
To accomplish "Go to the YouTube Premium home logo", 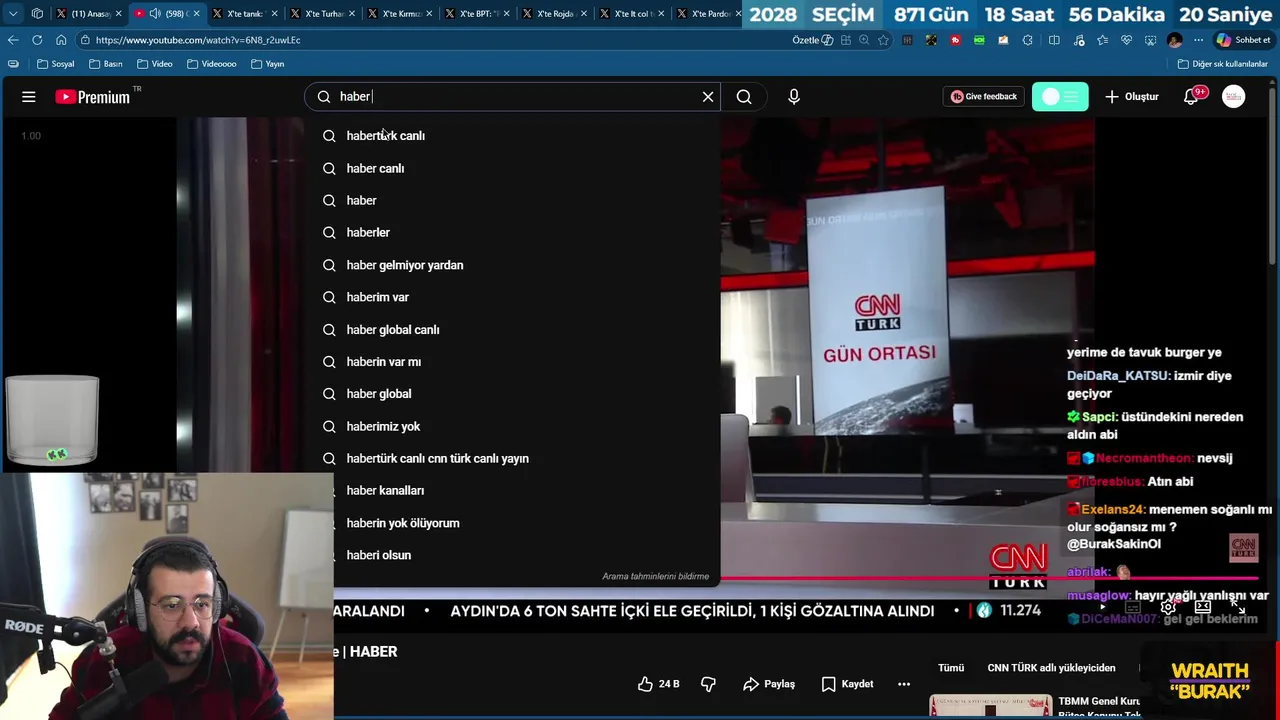I will pos(94,97).
